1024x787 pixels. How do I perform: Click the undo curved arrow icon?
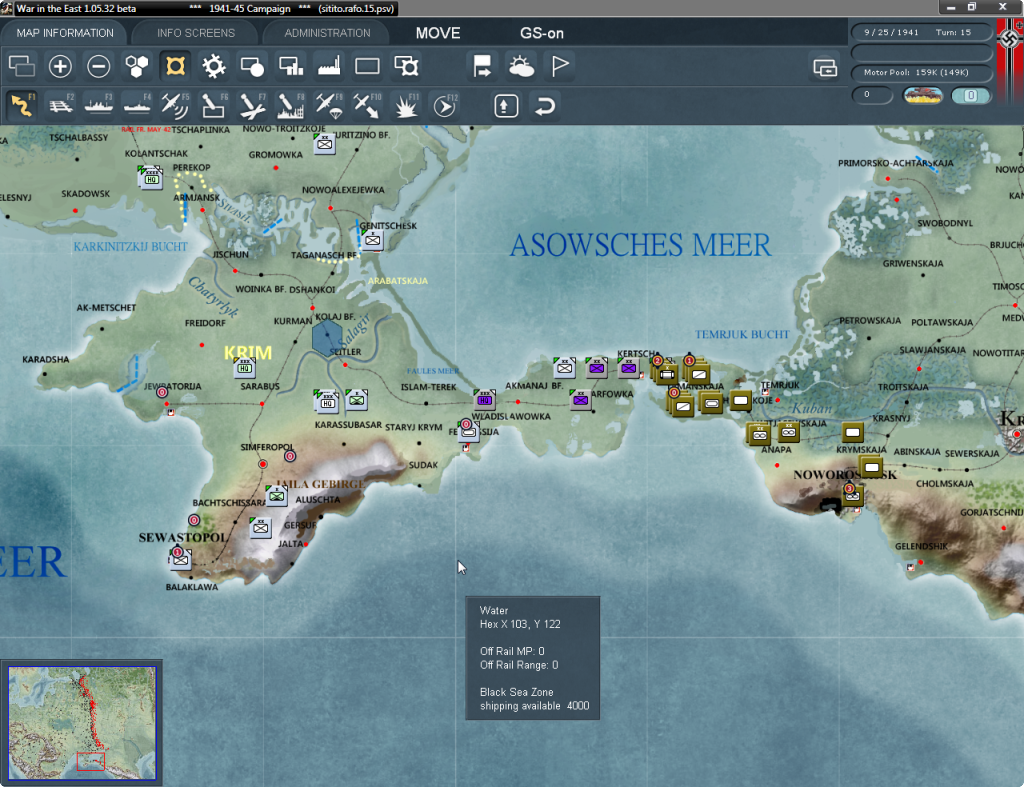point(545,106)
